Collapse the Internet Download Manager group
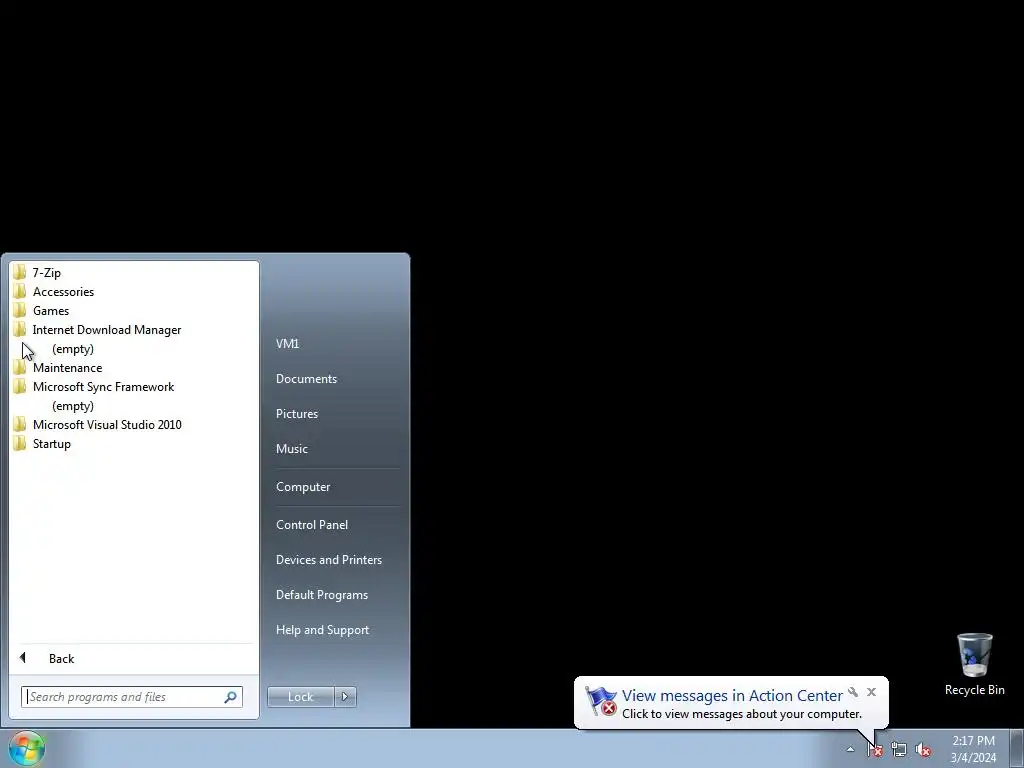 pos(134,329)
